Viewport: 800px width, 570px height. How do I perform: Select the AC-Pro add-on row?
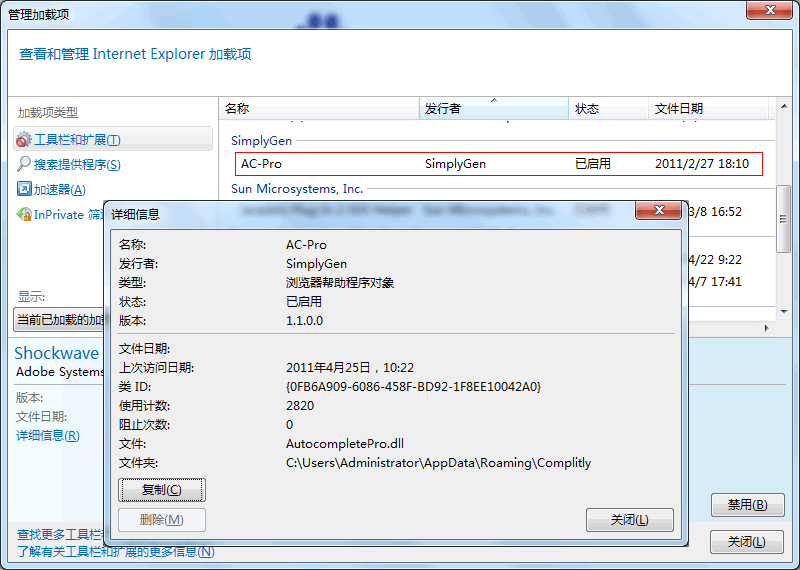point(498,164)
